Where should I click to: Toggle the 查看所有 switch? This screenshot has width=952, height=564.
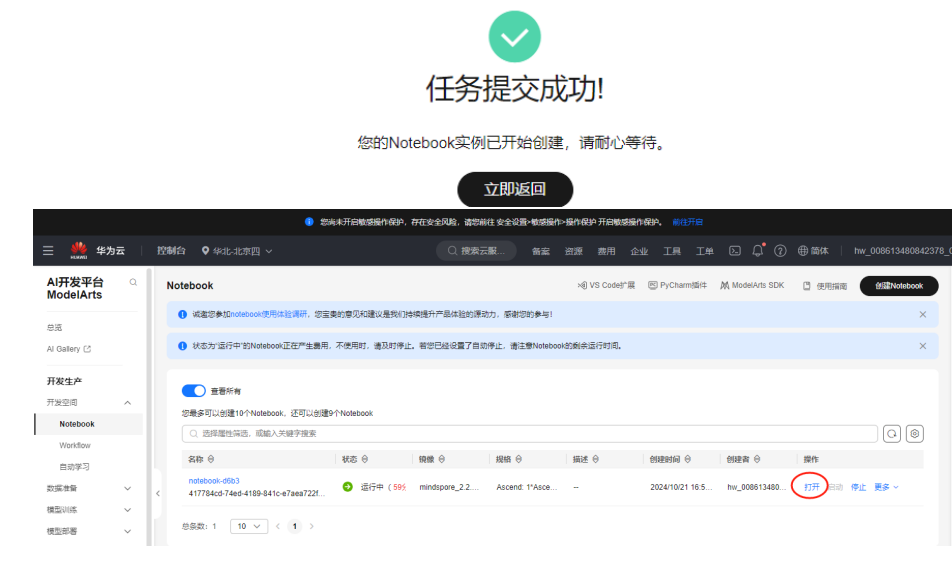click(x=193, y=391)
